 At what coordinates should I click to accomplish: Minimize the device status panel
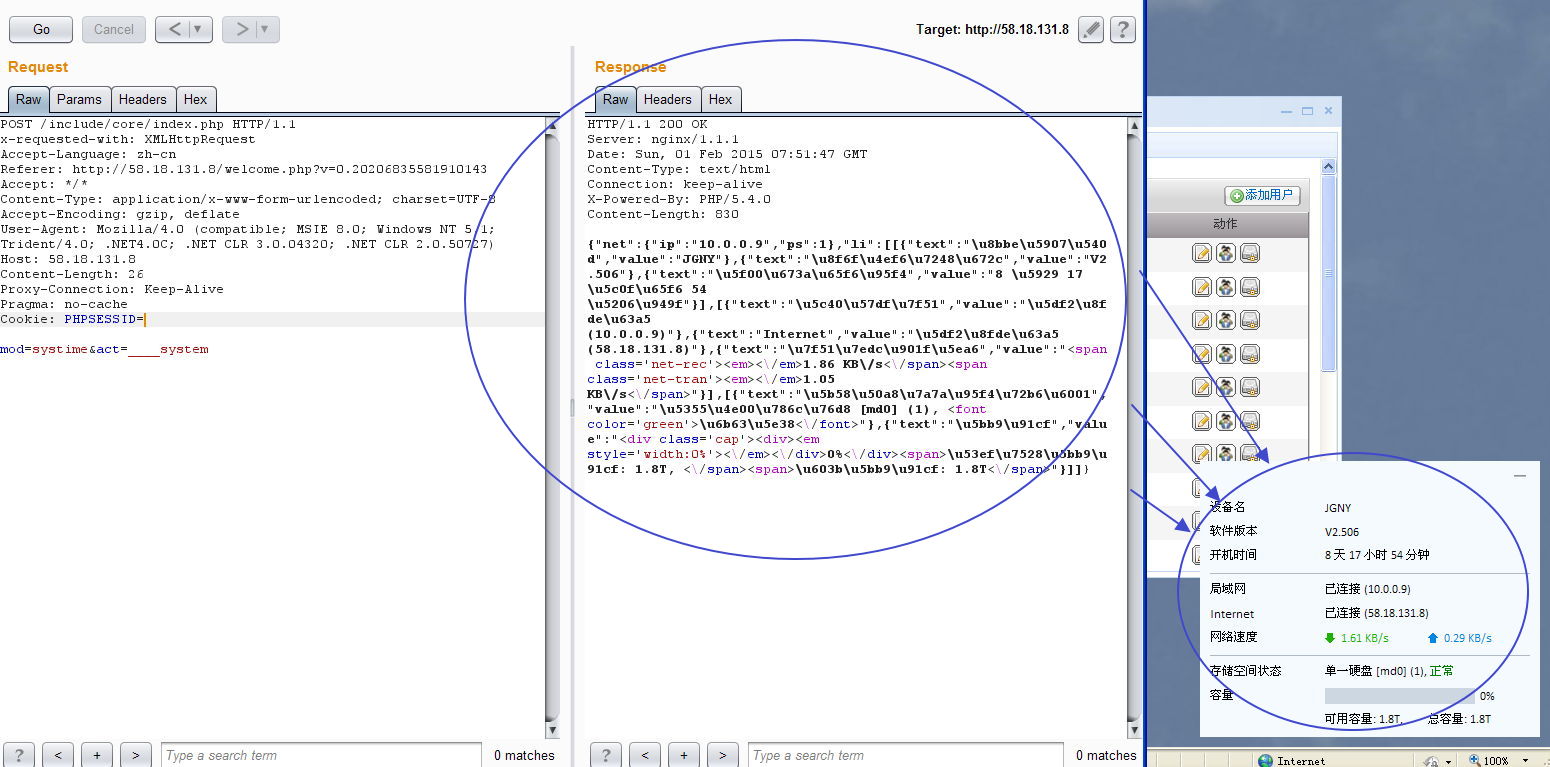pos(1520,476)
